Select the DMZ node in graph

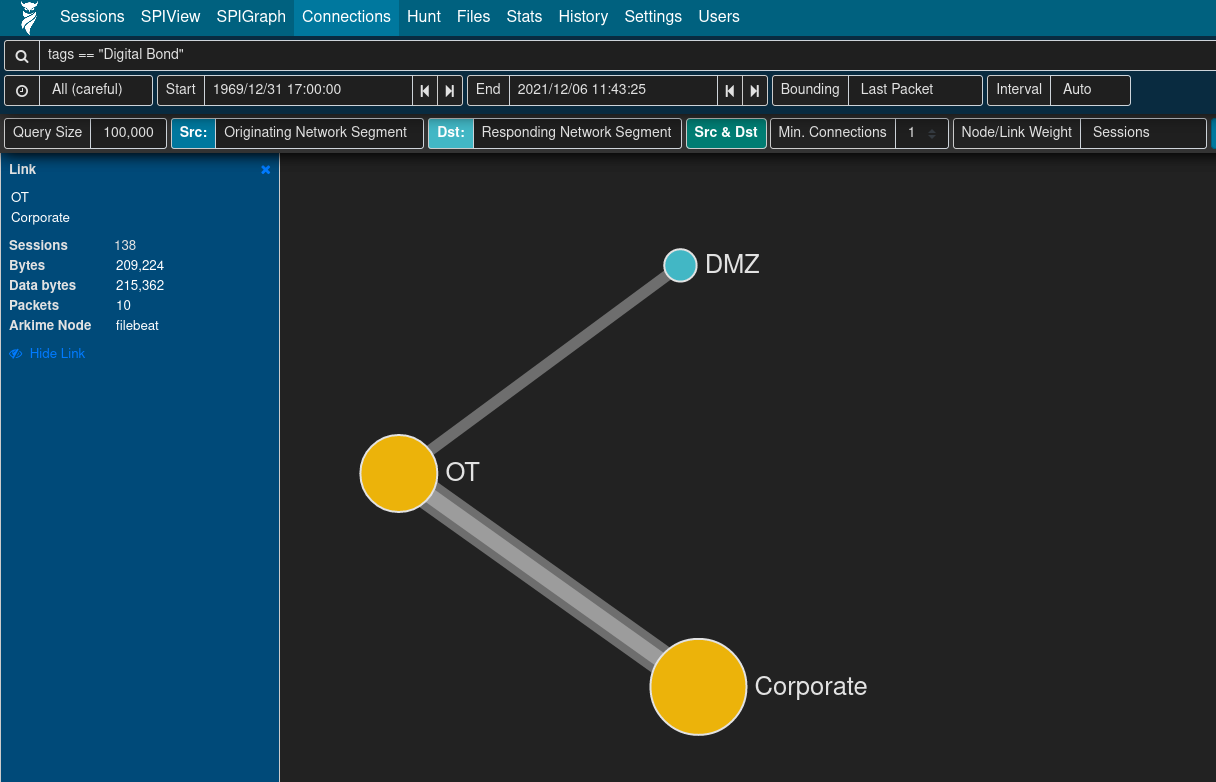[680, 265]
